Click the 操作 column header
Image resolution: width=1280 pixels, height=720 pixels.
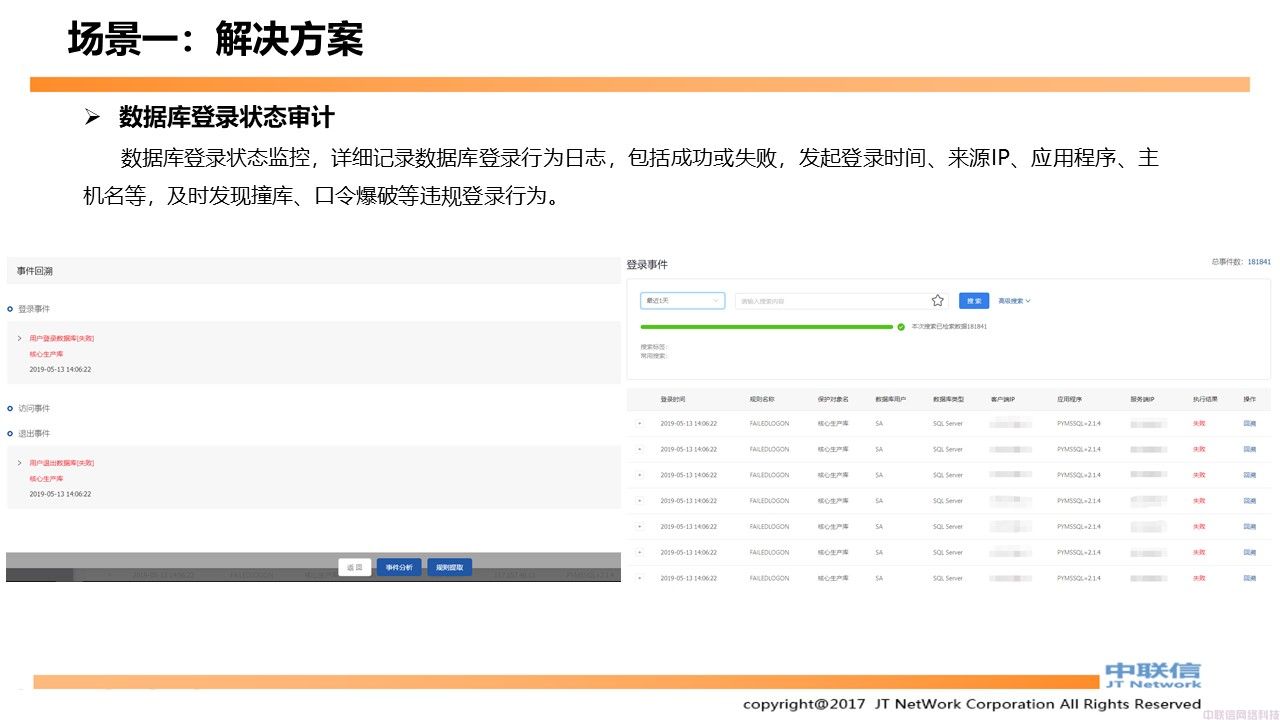click(1249, 399)
